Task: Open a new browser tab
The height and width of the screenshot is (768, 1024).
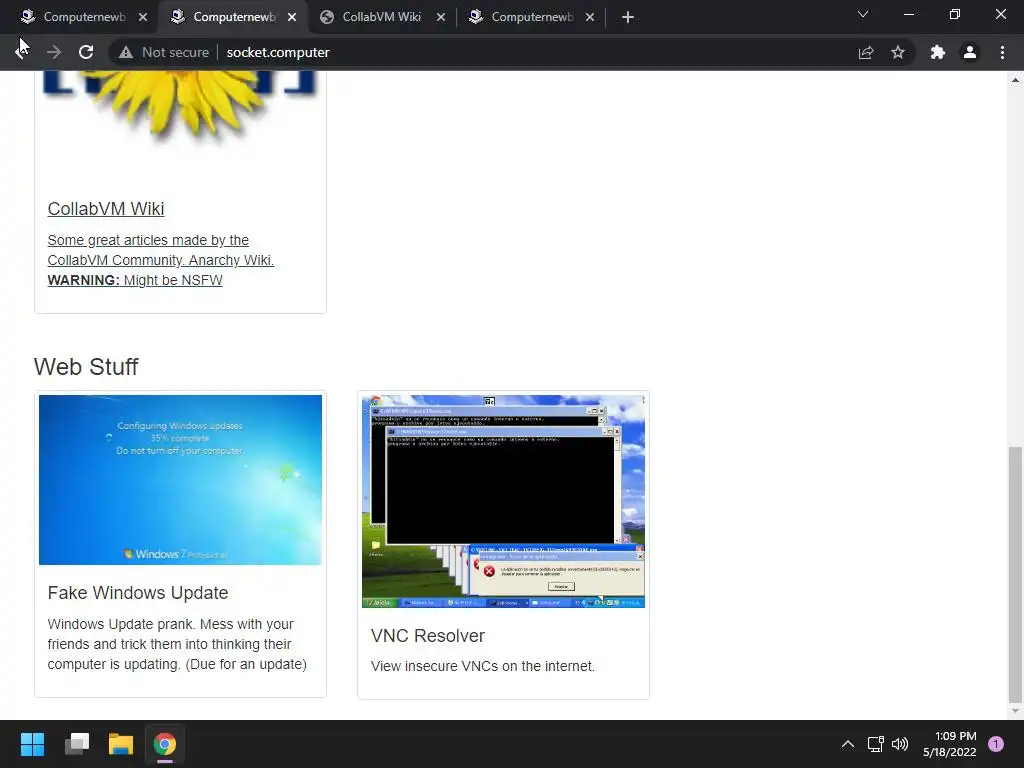Action: 628,17
